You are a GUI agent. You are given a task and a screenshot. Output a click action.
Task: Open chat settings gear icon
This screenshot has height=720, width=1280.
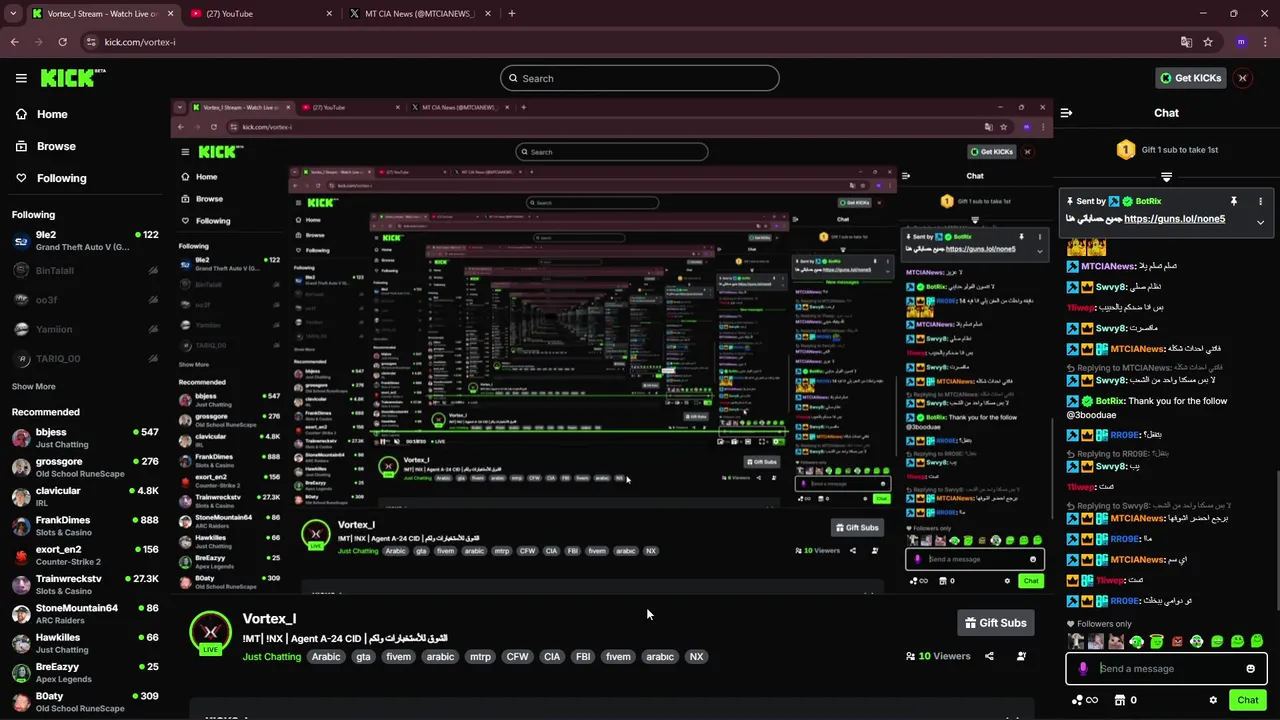click(1213, 700)
